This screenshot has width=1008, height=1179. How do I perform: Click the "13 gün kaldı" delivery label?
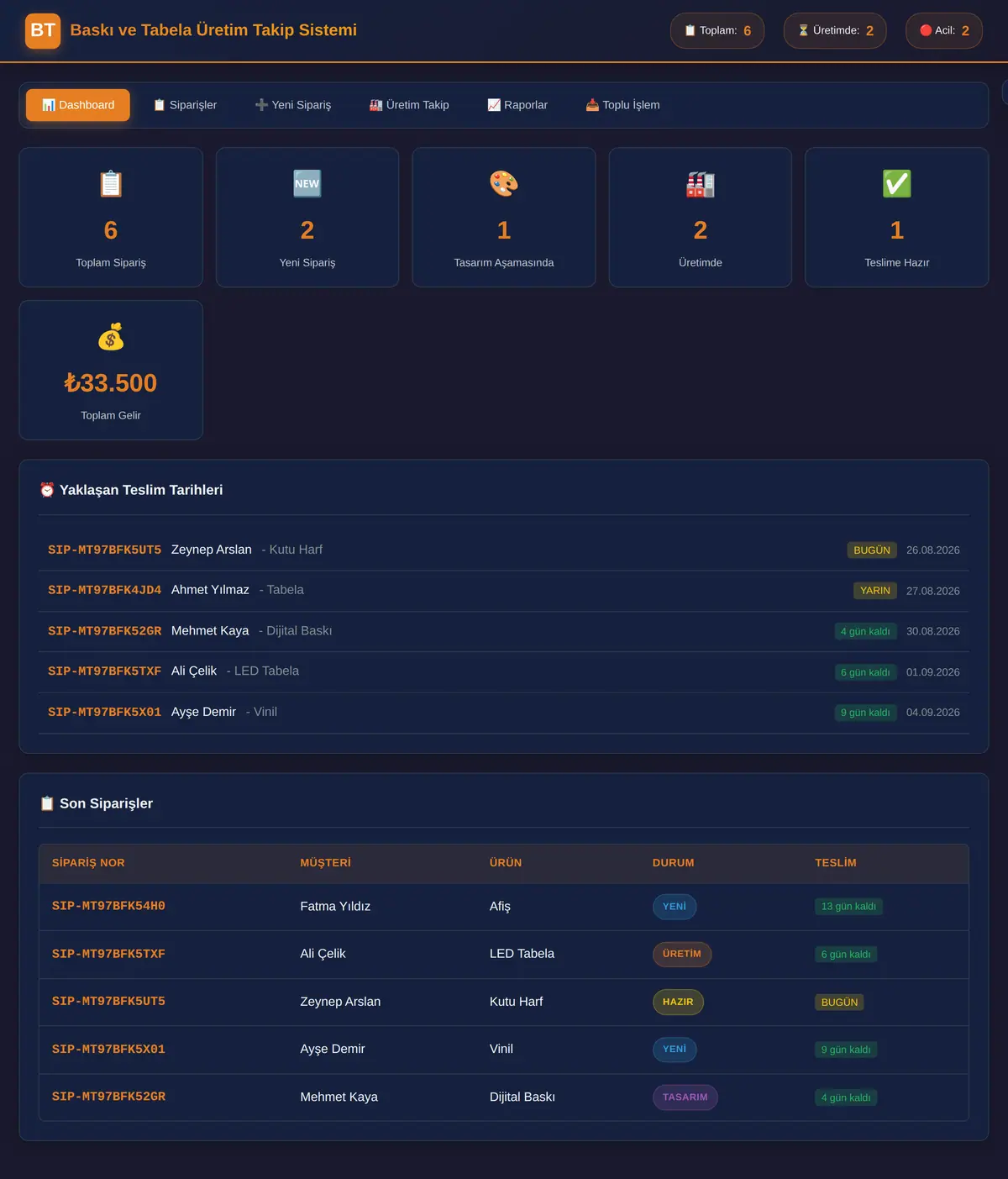(x=848, y=907)
